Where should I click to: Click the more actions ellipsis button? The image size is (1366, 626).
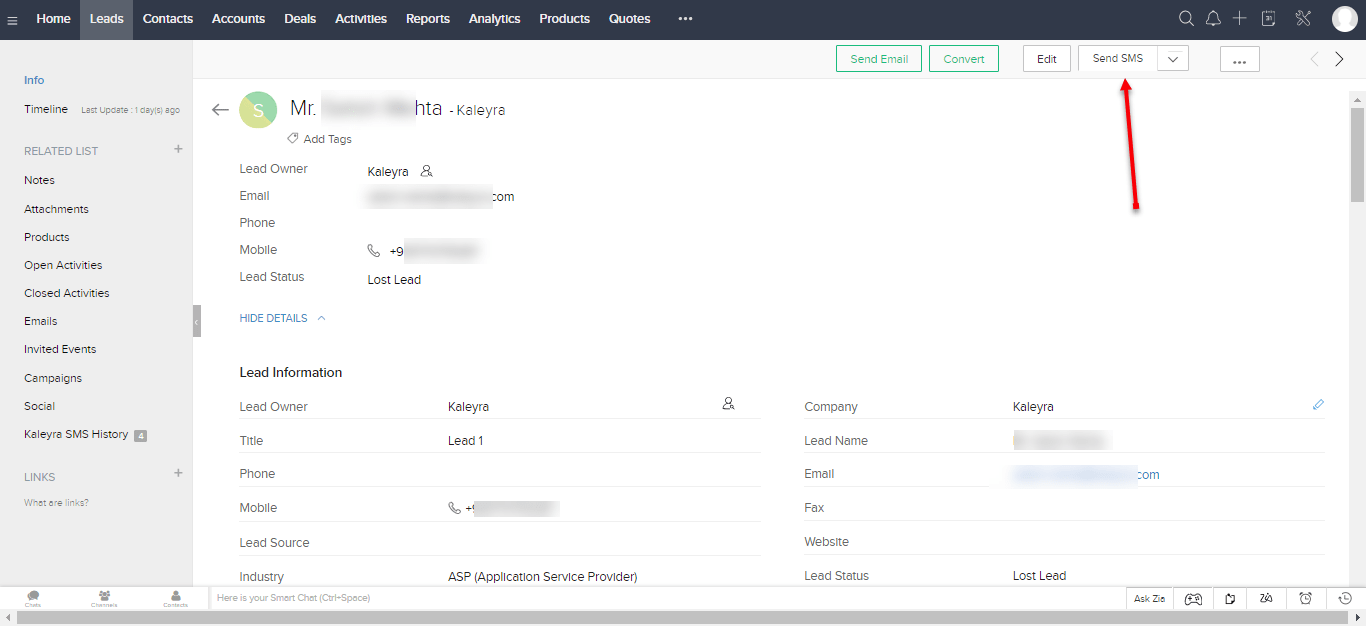click(1239, 59)
